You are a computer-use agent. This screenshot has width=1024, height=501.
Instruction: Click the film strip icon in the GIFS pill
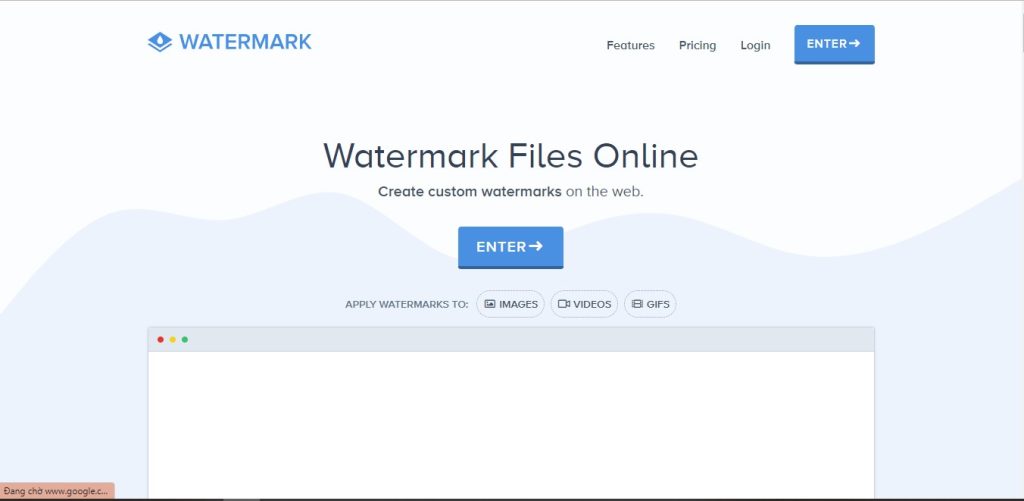(x=637, y=304)
